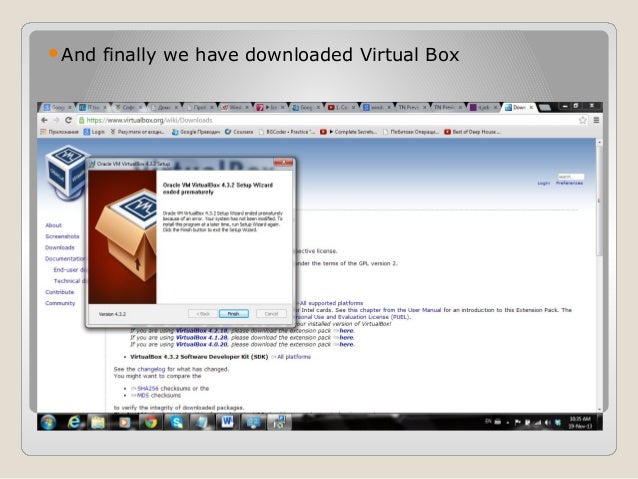
Task: Click the VirtualBox installer taskbar icon
Action: (279, 422)
